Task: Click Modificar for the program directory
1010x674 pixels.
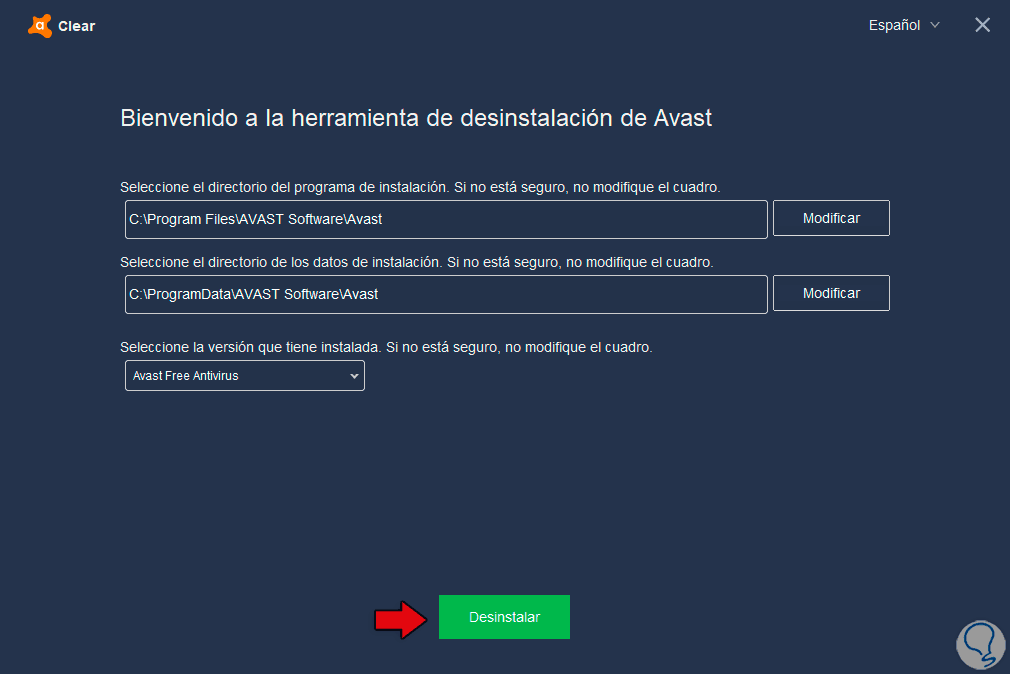Action: (831, 218)
